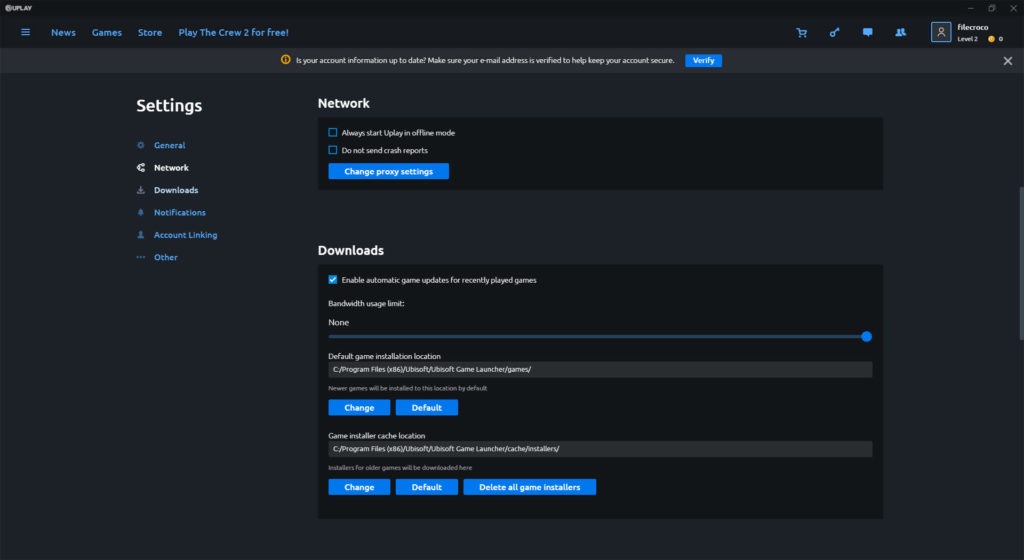Viewport: 1024px width, 560px height.
Task: Click the Network section heading
Action: click(x=344, y=103)
